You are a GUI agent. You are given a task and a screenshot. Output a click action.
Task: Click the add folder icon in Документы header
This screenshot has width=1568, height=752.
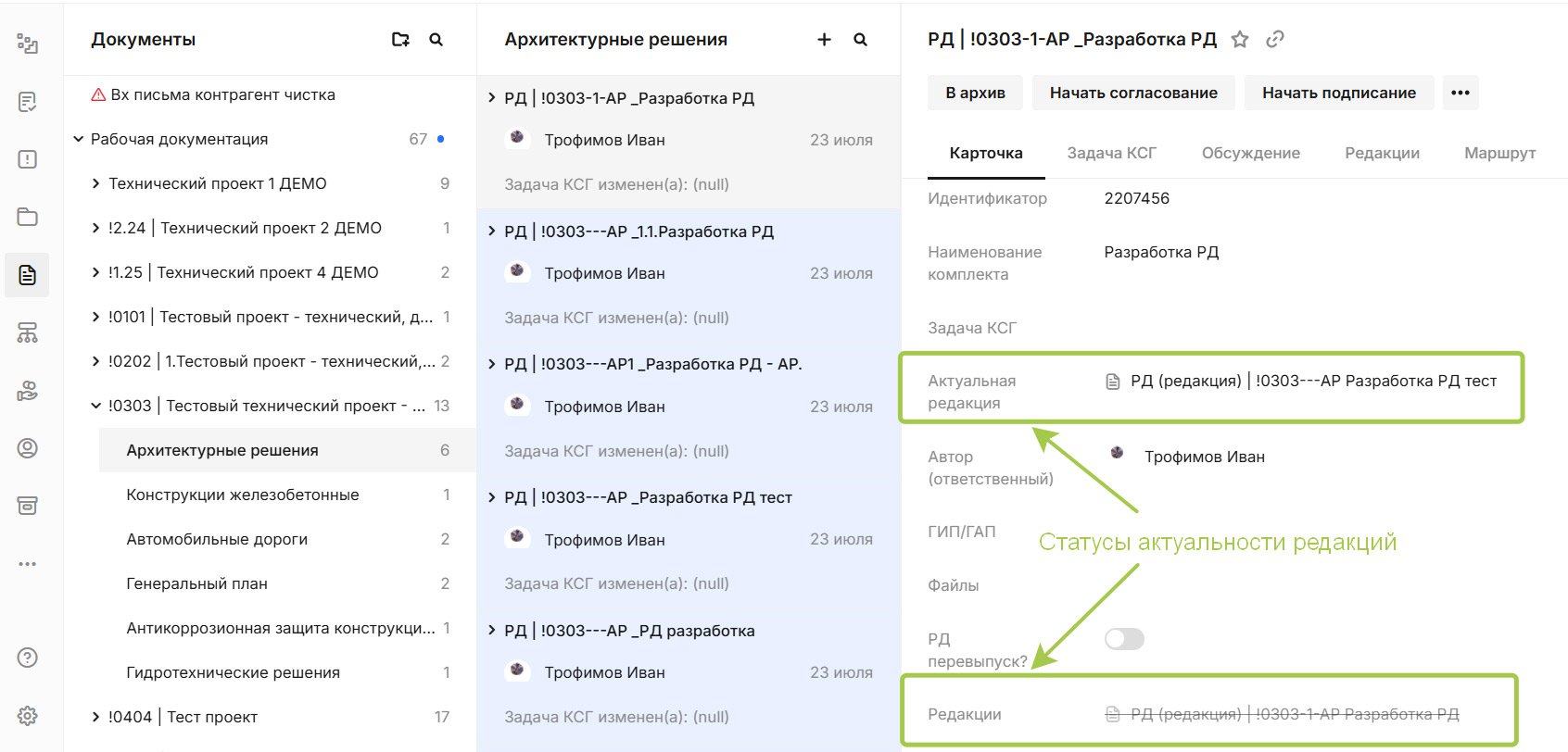point(400,40)
